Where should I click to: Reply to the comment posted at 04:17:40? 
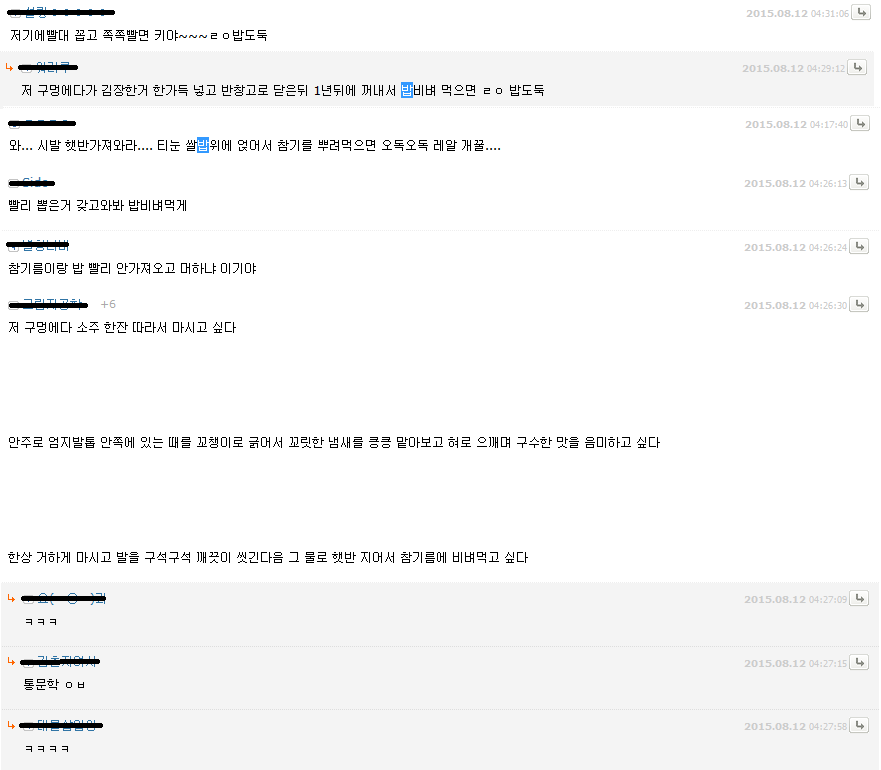860,123
